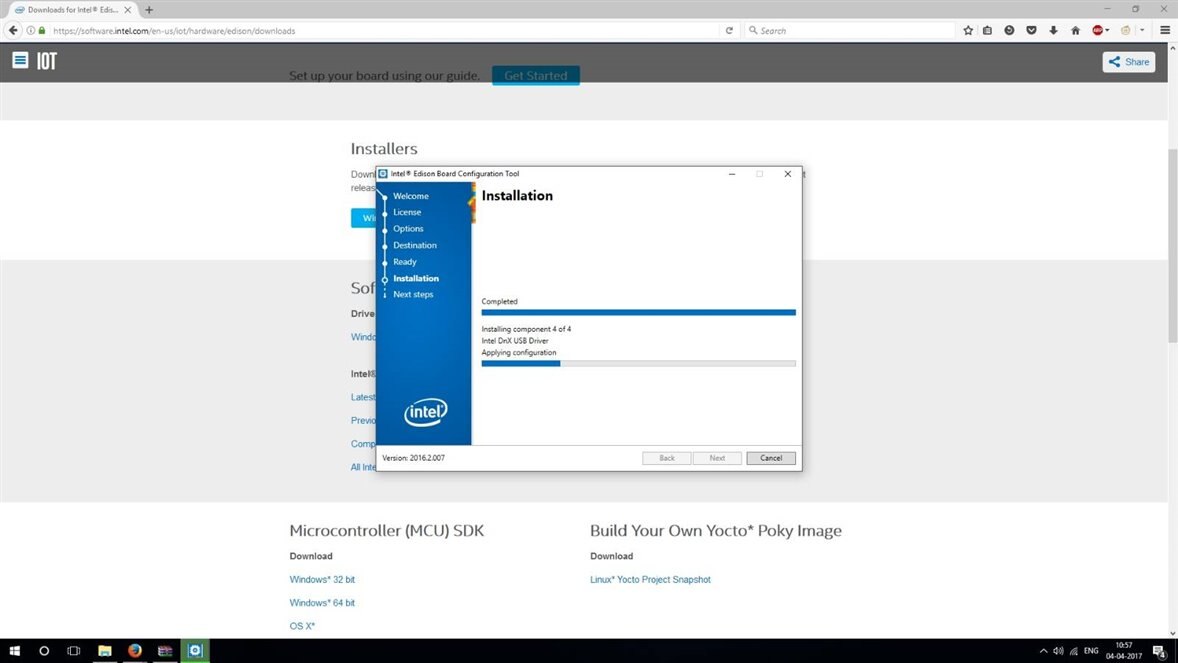Click the Firefox sync/history circle icon

pos(1009,31)
